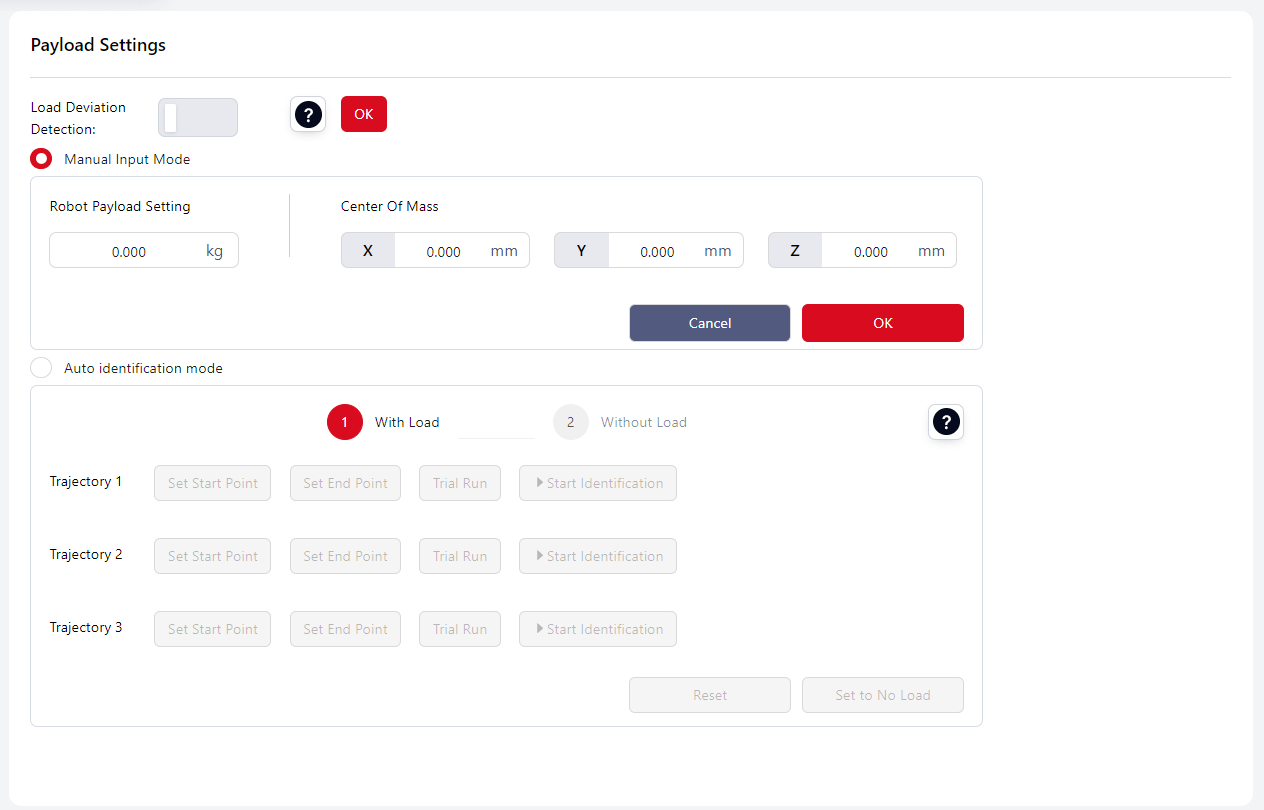Click Center Of Mass Y input field
Screen dimensions: 1264x810
click(657, 251)
